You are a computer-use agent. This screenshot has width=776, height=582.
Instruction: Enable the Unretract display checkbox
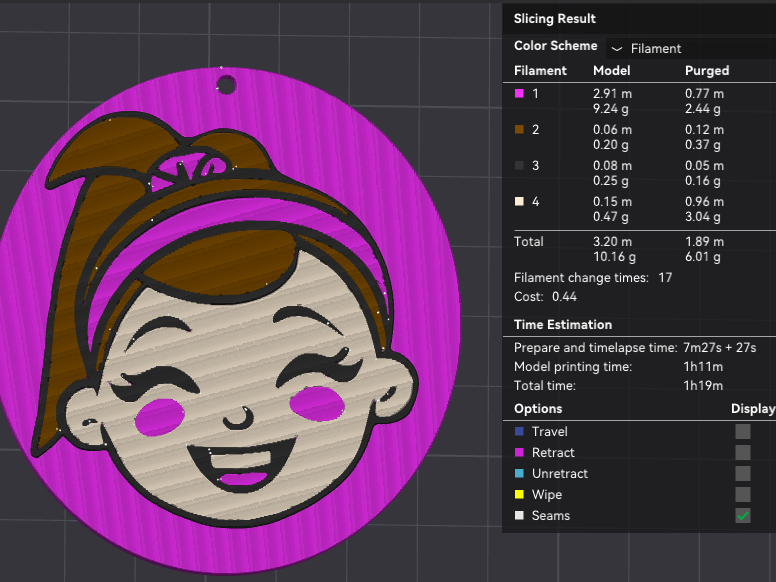click(x=742, y=474)
